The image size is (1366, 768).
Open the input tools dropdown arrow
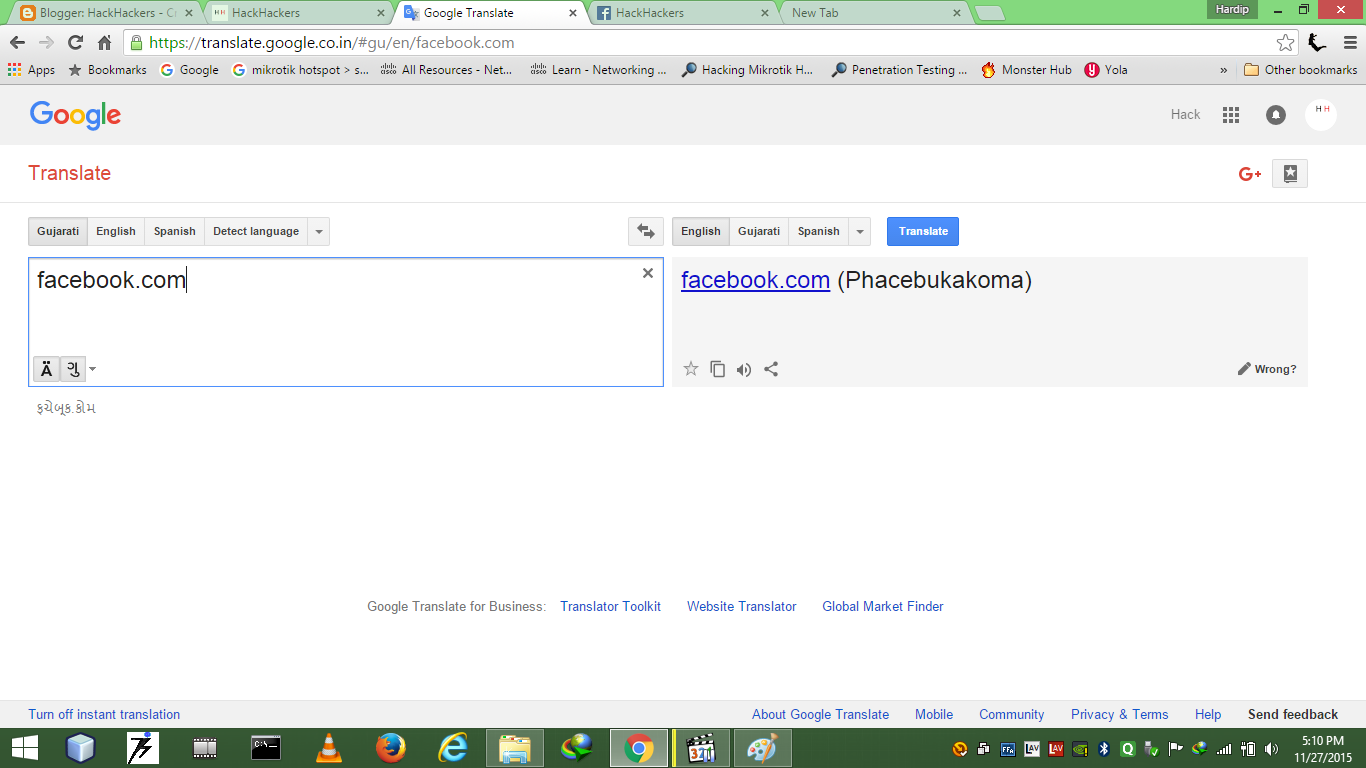click(93, 369)
